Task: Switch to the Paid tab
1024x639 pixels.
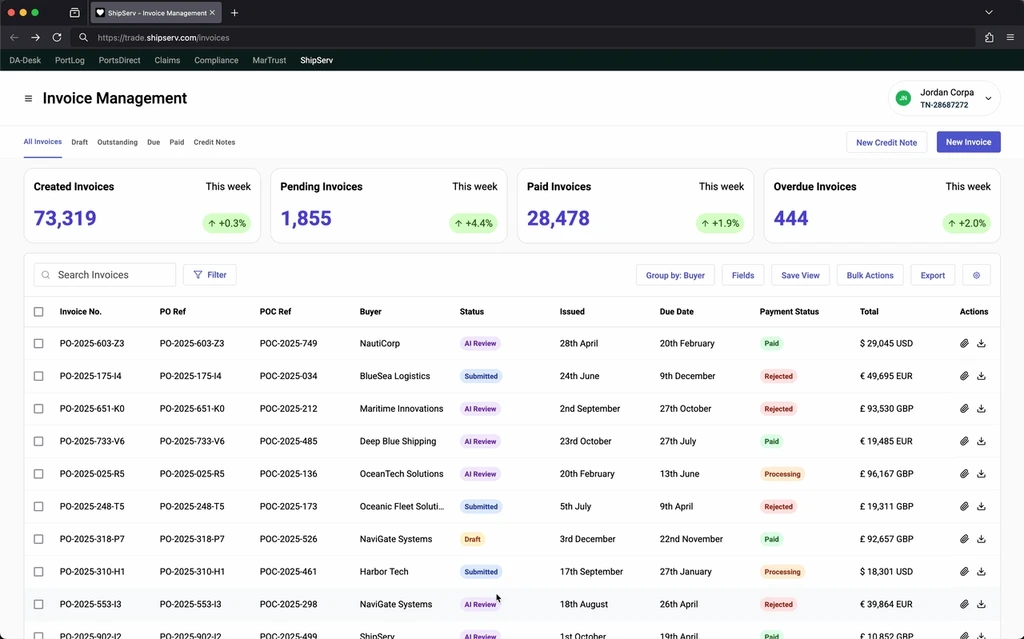Action: point(176,142)
